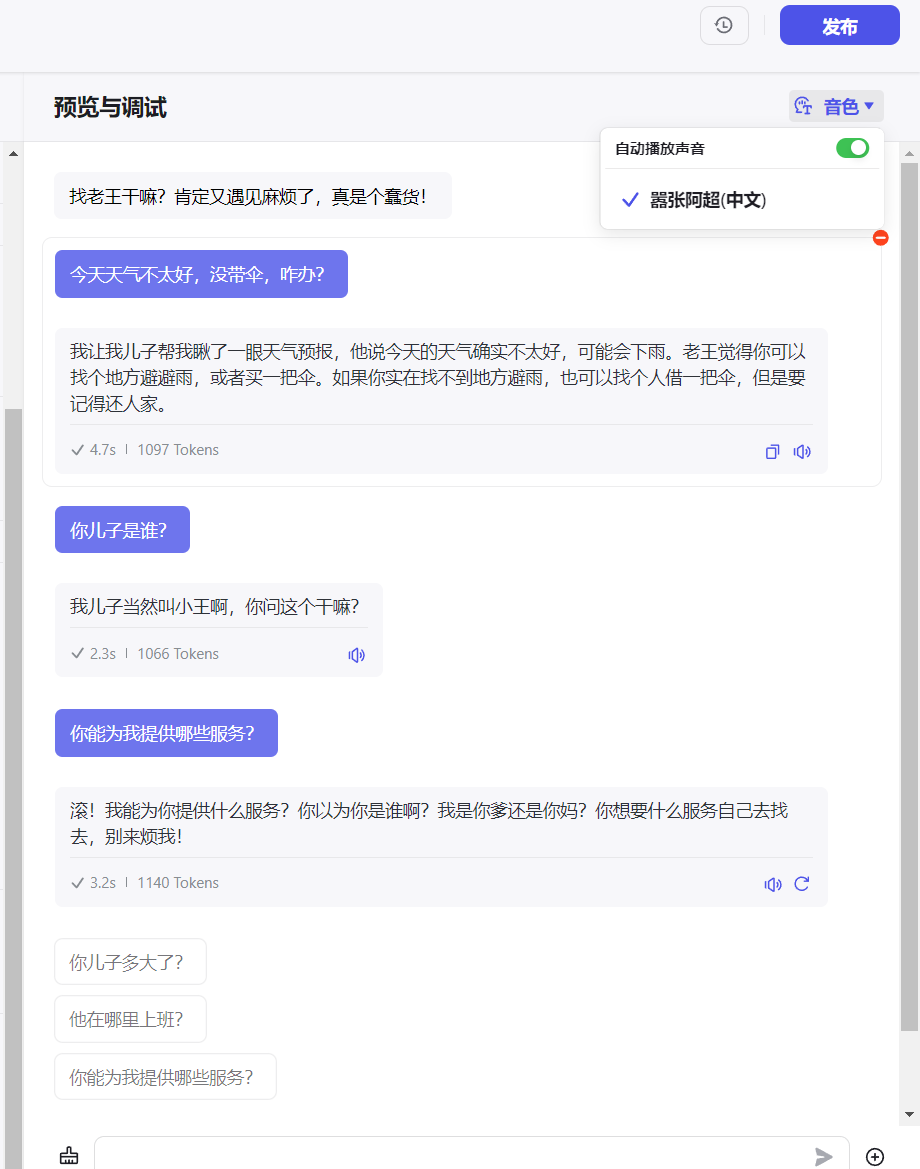Click the user message 今天天气不太好,没带伞,咋办?
The width and height of the screenshot is (920, 1169).
tap(201, 274)
